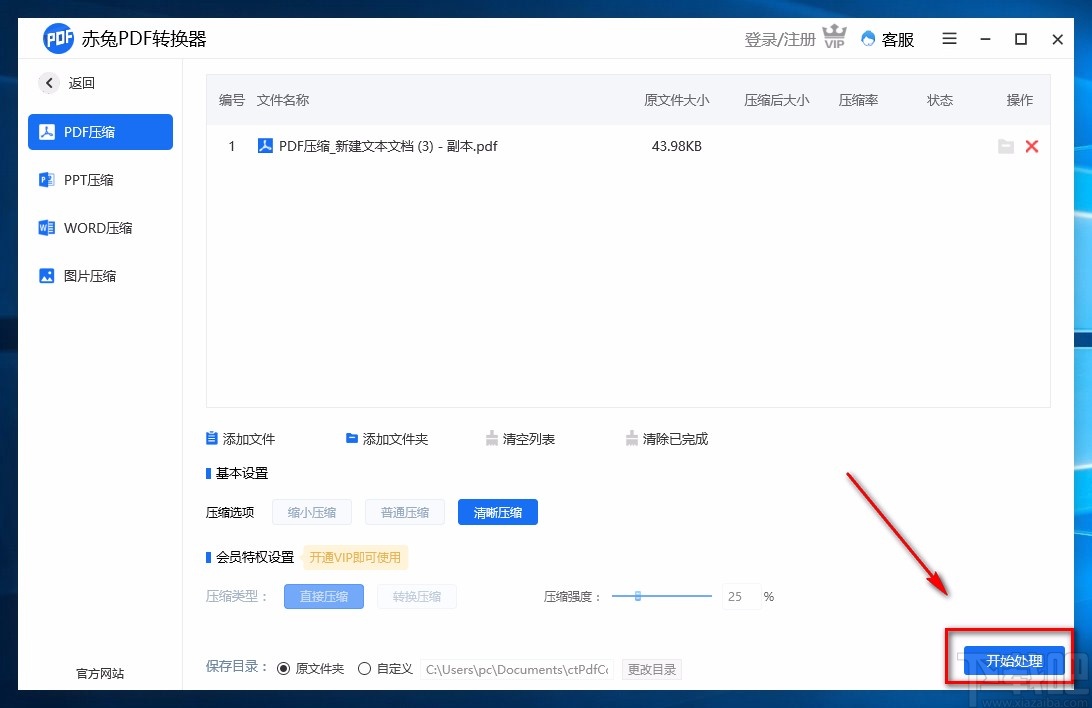Choose the 自定义 save directory option
This screenshot has height=708, width=1092.
(364, 669)
